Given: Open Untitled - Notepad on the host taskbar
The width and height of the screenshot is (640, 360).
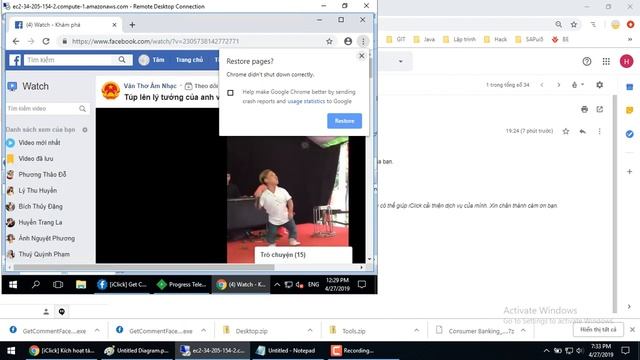Looking at the screenshot, I should 286,351.
